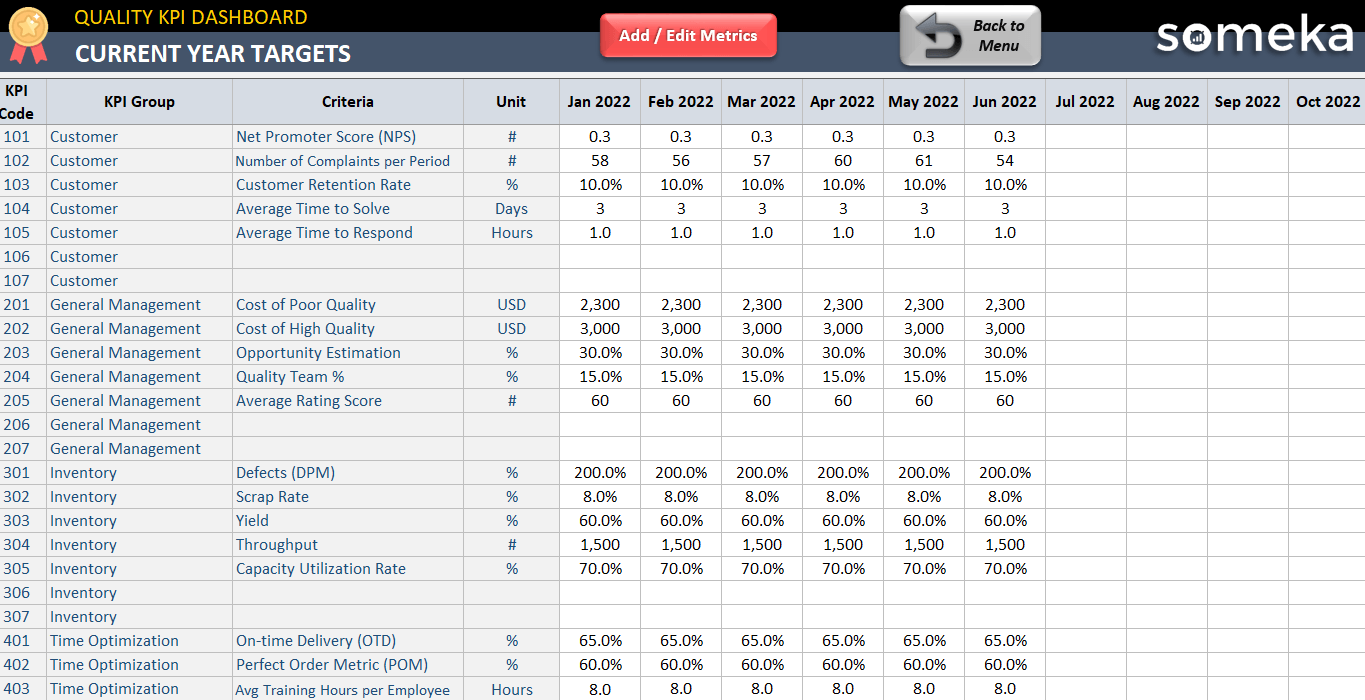Screen dimensions: 1365x700
Task: Select the Quality Team % cell
Action: tap(348, 377)
